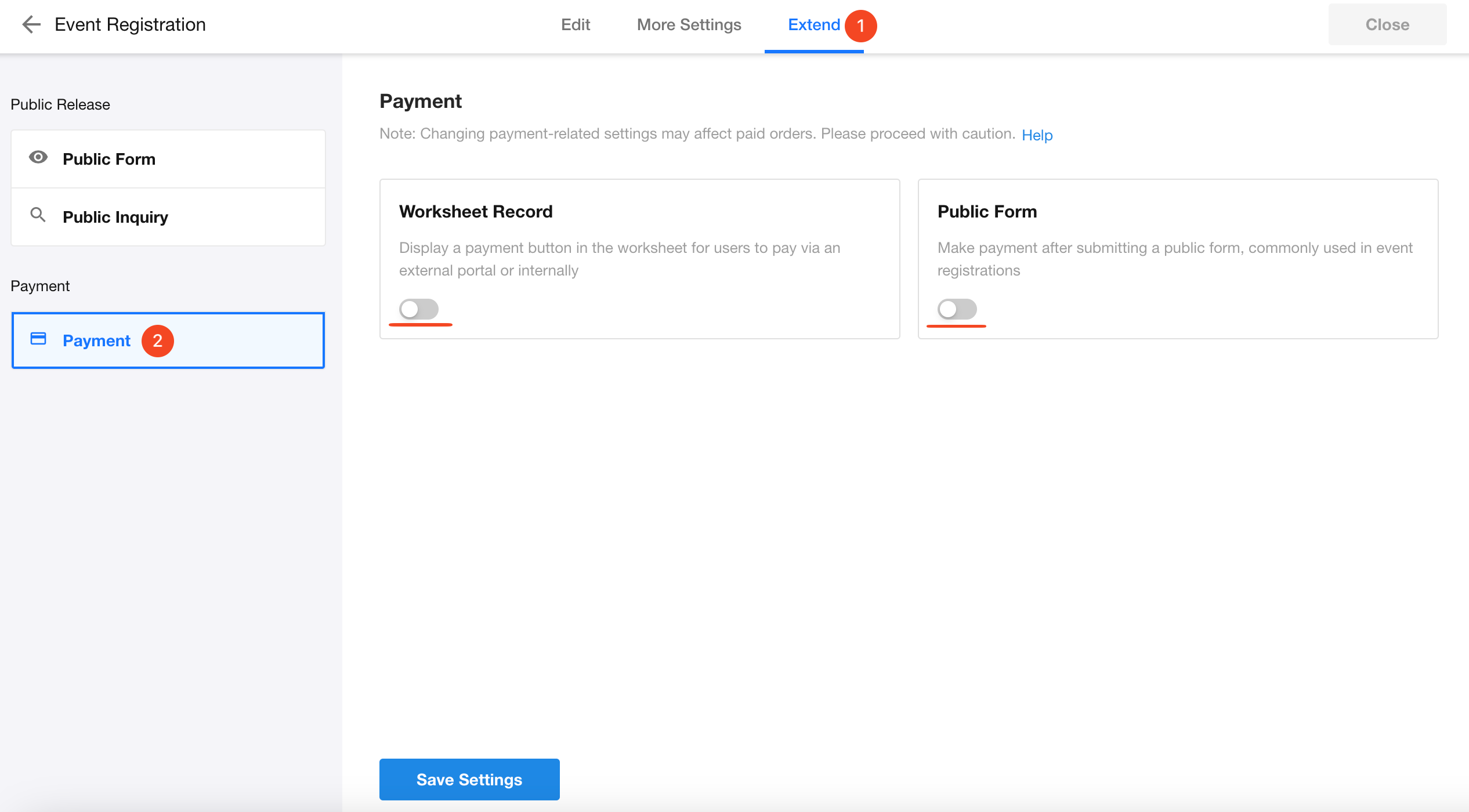The height and width of the screenshot is (812, 1469).
Task: Enable the Worksheet Record payment toggle
Action: pos(419,309)
